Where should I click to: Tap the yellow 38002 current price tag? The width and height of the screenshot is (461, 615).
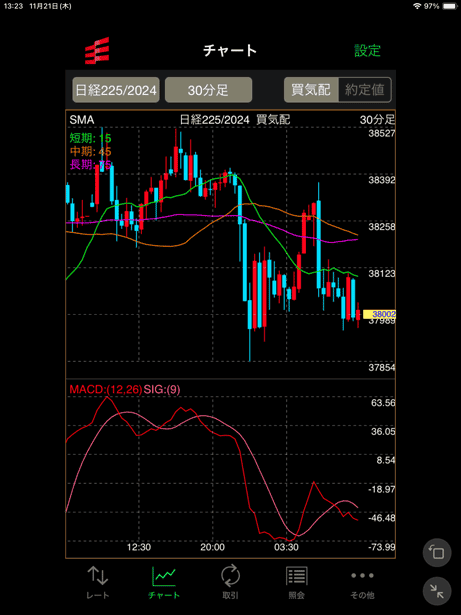pyautogui.click(x=379, y=314)
